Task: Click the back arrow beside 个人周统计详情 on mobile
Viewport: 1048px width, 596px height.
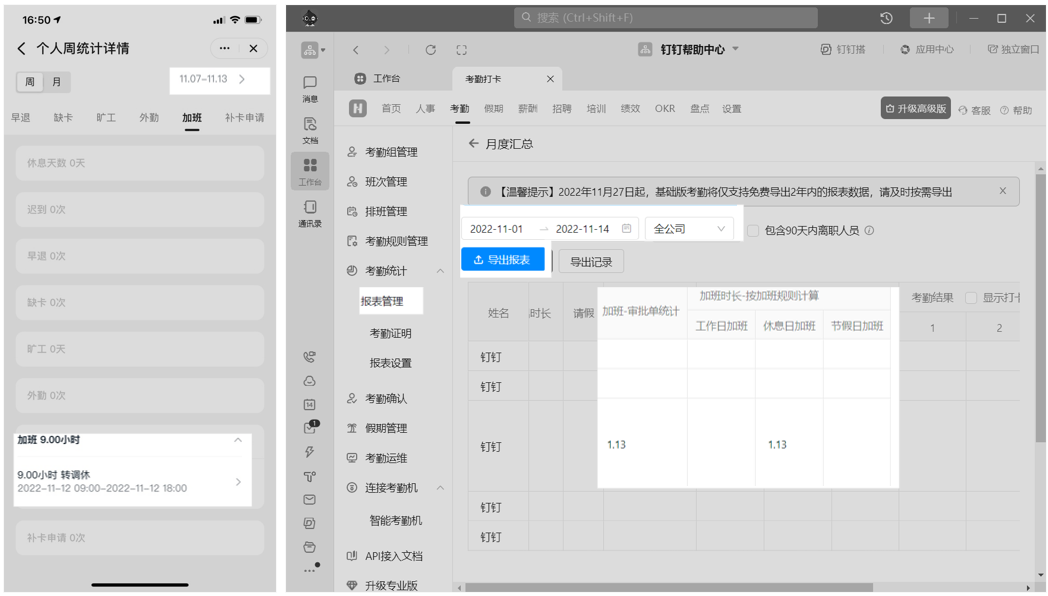Action: (21, 48)
